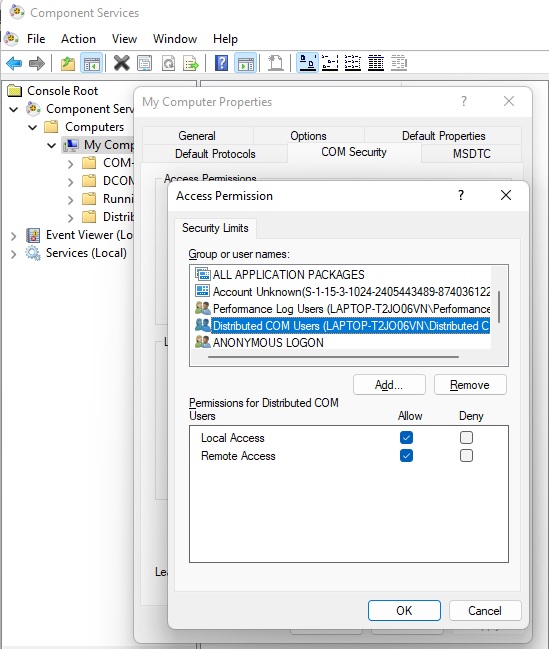Select the Small Icons view icon
The image size is (549, 649).
[x=330, y=63]
